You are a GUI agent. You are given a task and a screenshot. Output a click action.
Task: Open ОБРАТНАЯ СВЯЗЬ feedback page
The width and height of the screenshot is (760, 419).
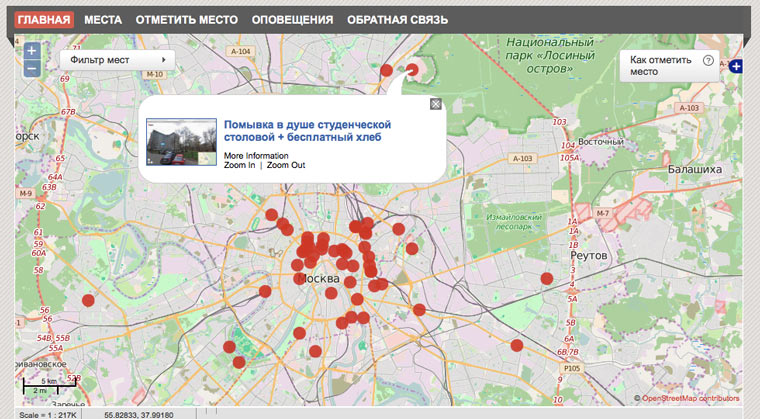pyautogui.click(x=397, y=20)
